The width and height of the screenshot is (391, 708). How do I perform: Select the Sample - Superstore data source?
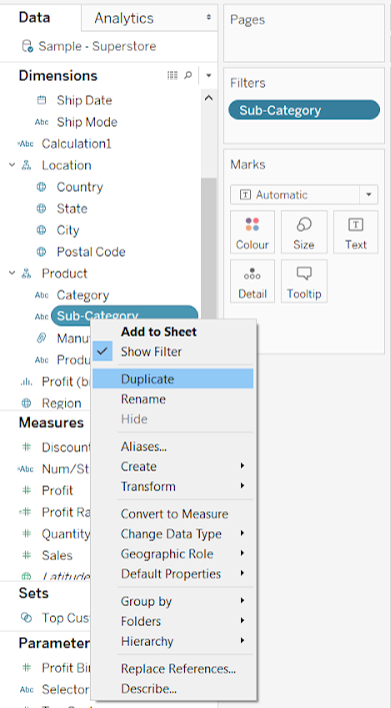point(97,46)
